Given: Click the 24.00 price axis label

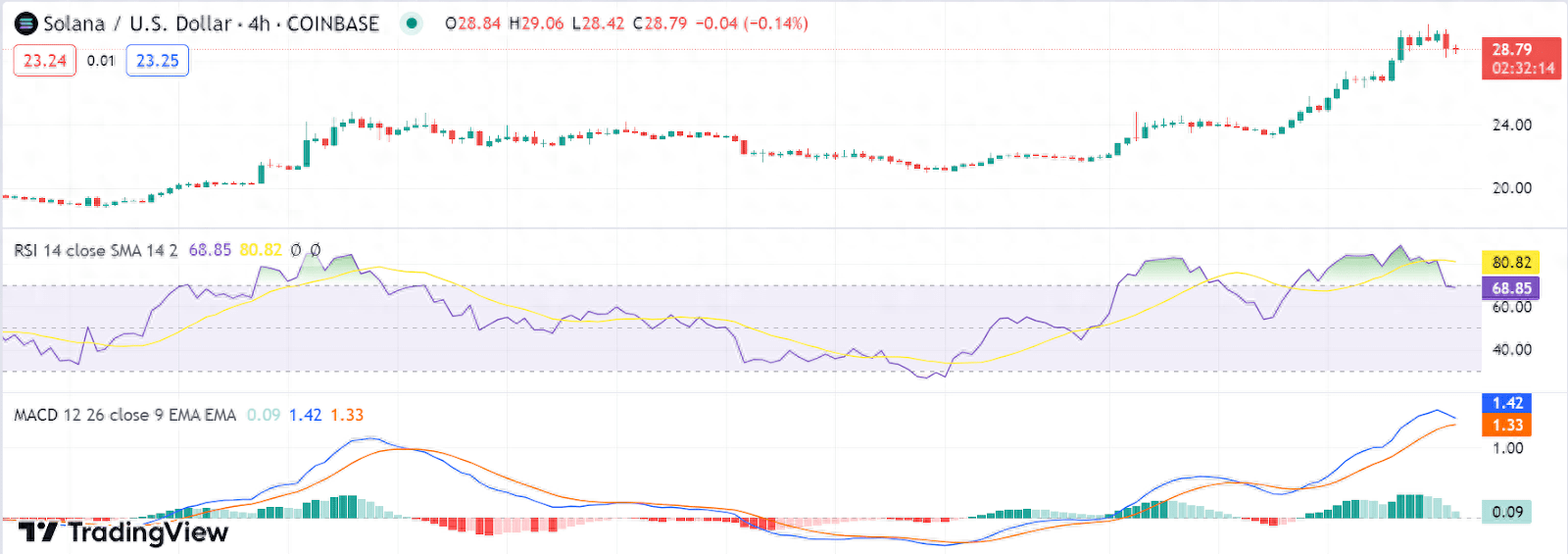Looking at the screenshot, I should 1511,125.
